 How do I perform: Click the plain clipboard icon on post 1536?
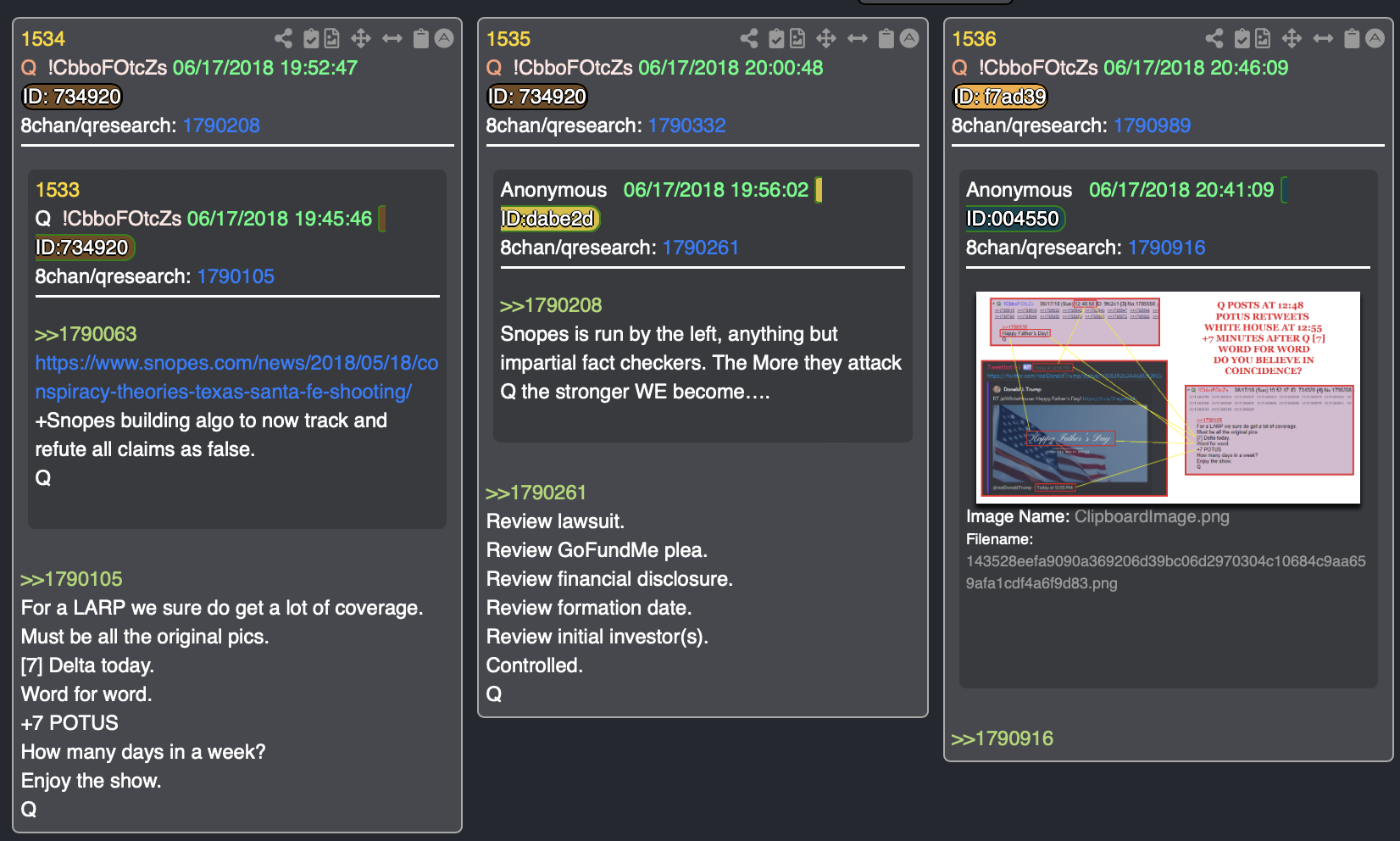[x=1351, y=38]
